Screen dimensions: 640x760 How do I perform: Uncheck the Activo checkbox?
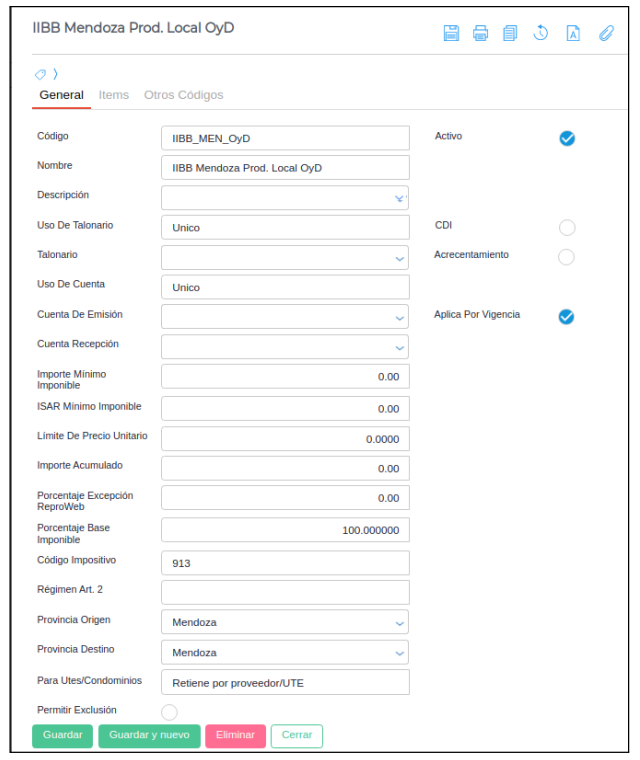point(567,138)
